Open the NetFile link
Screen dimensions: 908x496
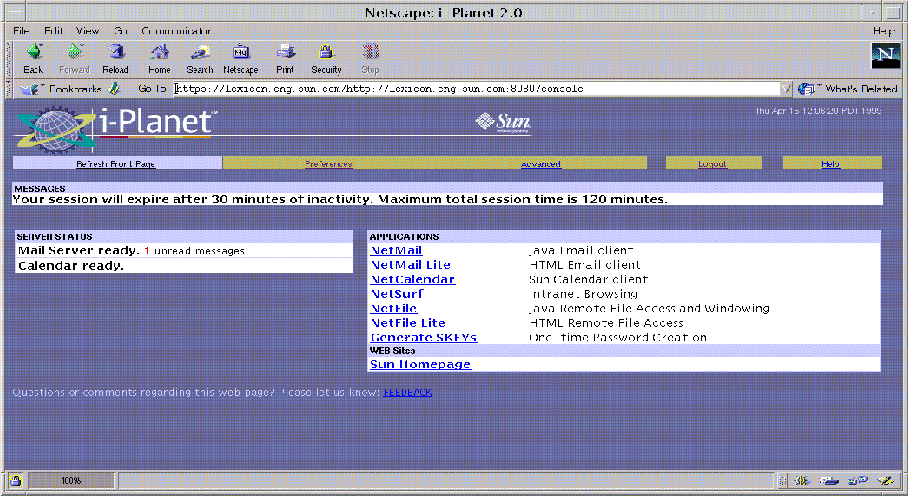click(x=394, y=308)
